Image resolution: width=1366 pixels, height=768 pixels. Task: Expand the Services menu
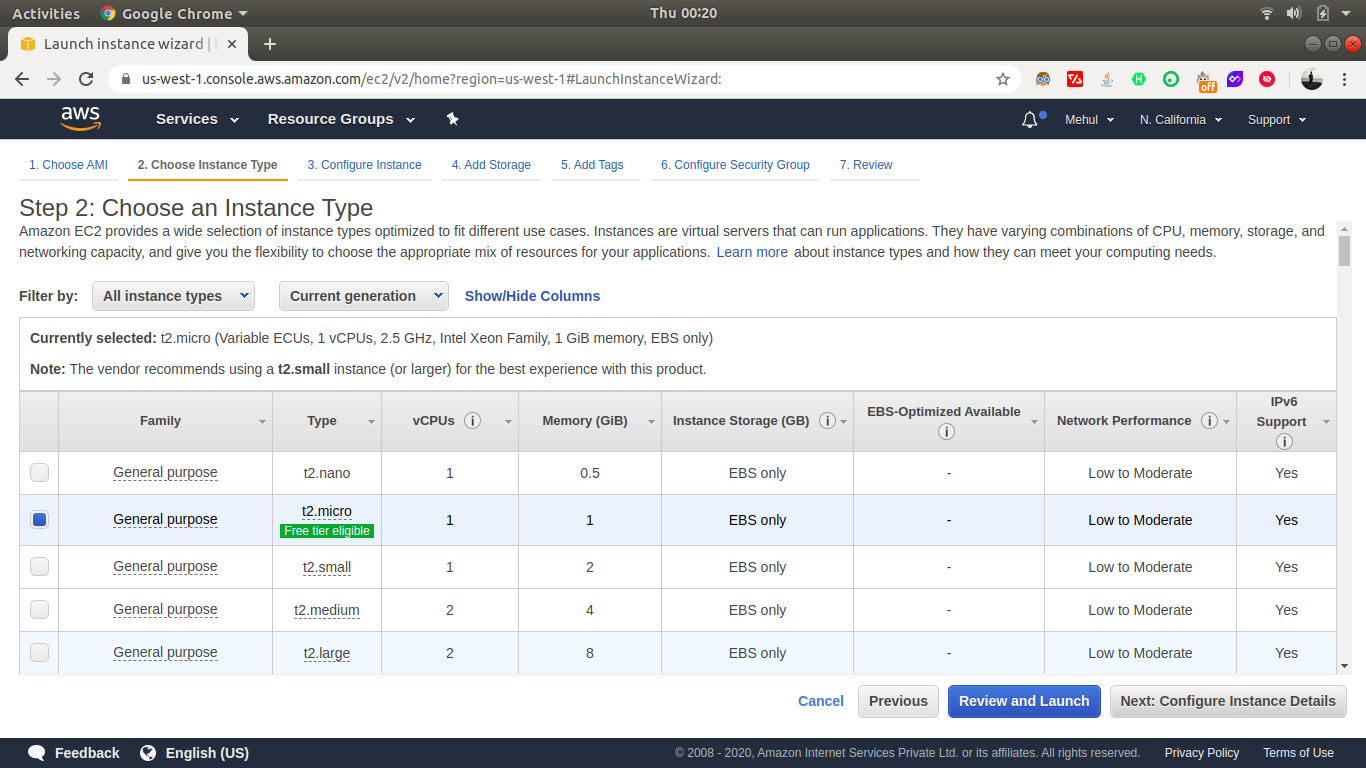click(198, 119)
